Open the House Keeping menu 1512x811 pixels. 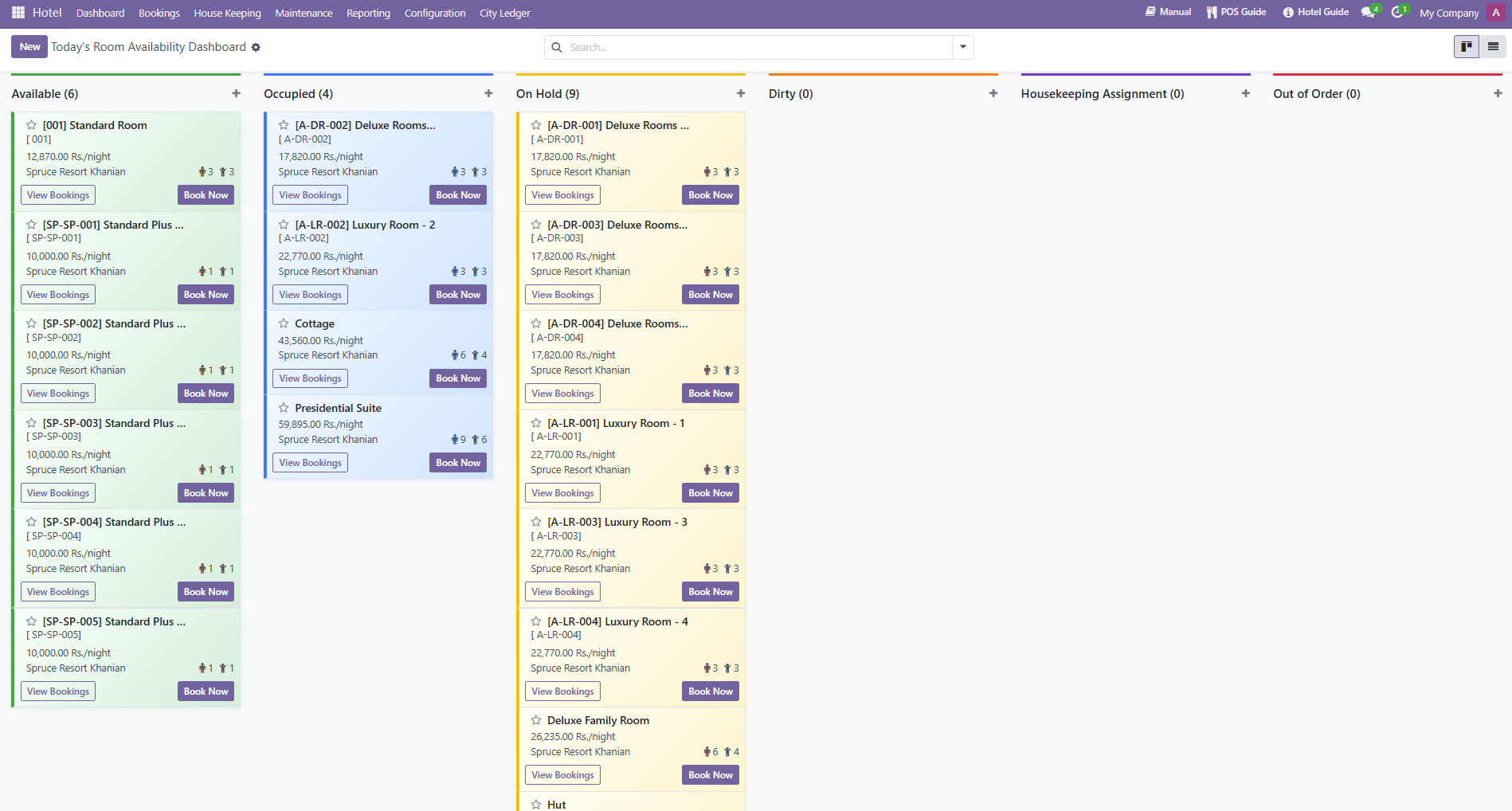[x=227, y=13]
